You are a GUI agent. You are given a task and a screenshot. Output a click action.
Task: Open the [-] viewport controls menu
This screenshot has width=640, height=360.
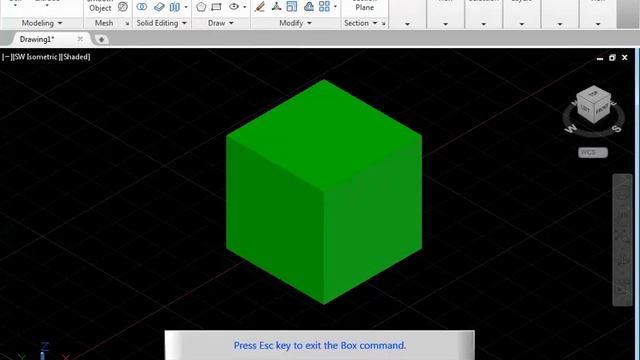(x=6, y=57)
